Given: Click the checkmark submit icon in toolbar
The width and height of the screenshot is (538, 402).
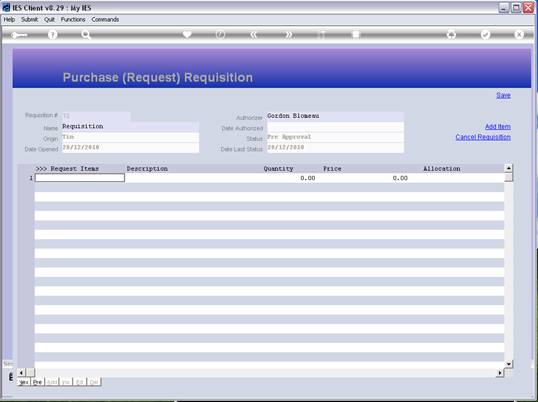Looking at the screenshot, I should 485,35.
